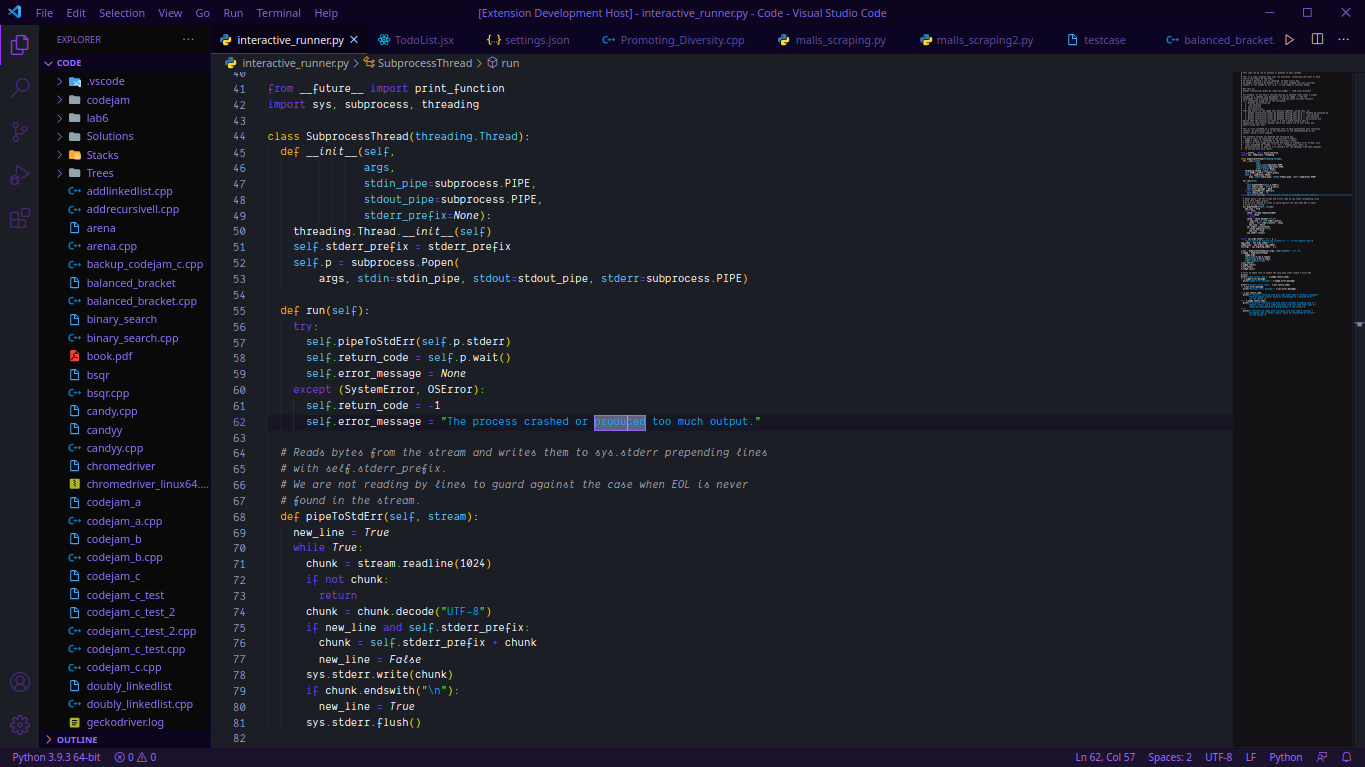Click Ln 62, Col 57 status item
The width and height of the screenshot is (1365, 767).
[1105, 757]
